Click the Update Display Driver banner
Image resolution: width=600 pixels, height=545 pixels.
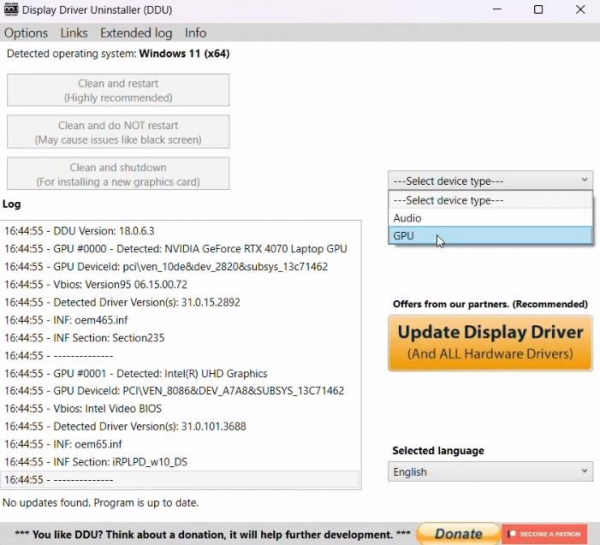click(x=490, y=343)
